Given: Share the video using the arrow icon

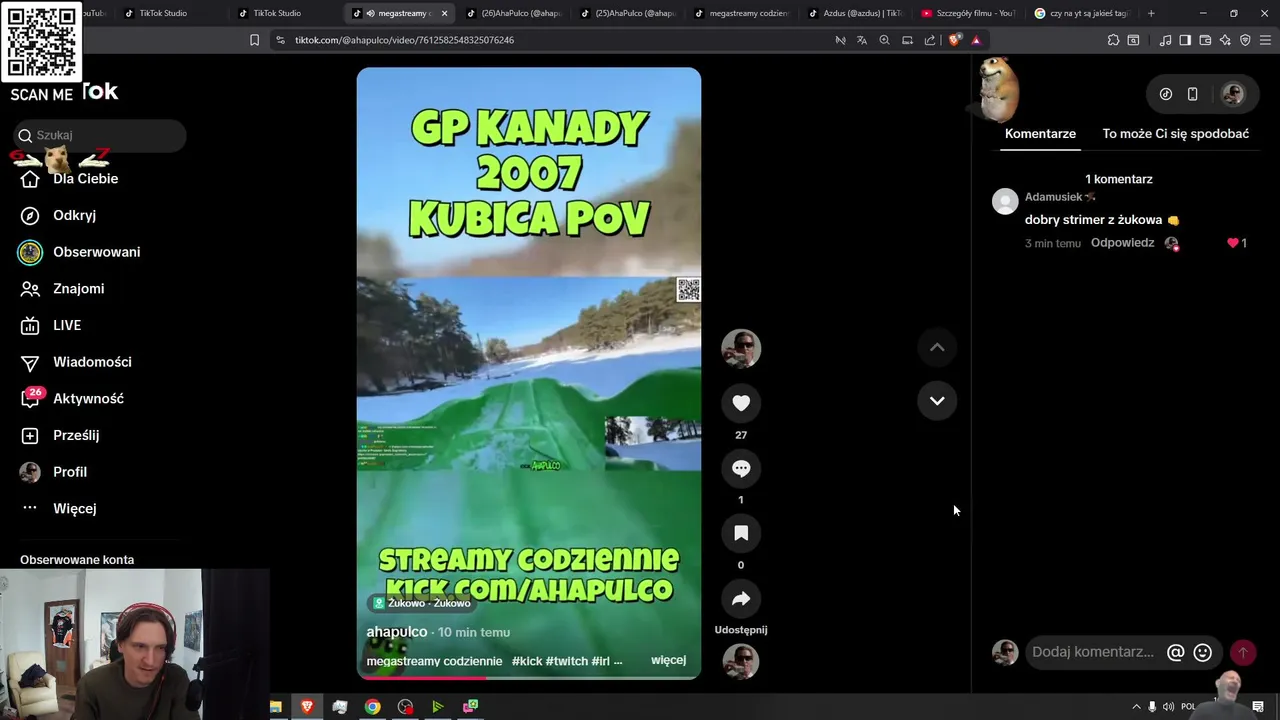Looking at the screenshot, I should (741, 599).
